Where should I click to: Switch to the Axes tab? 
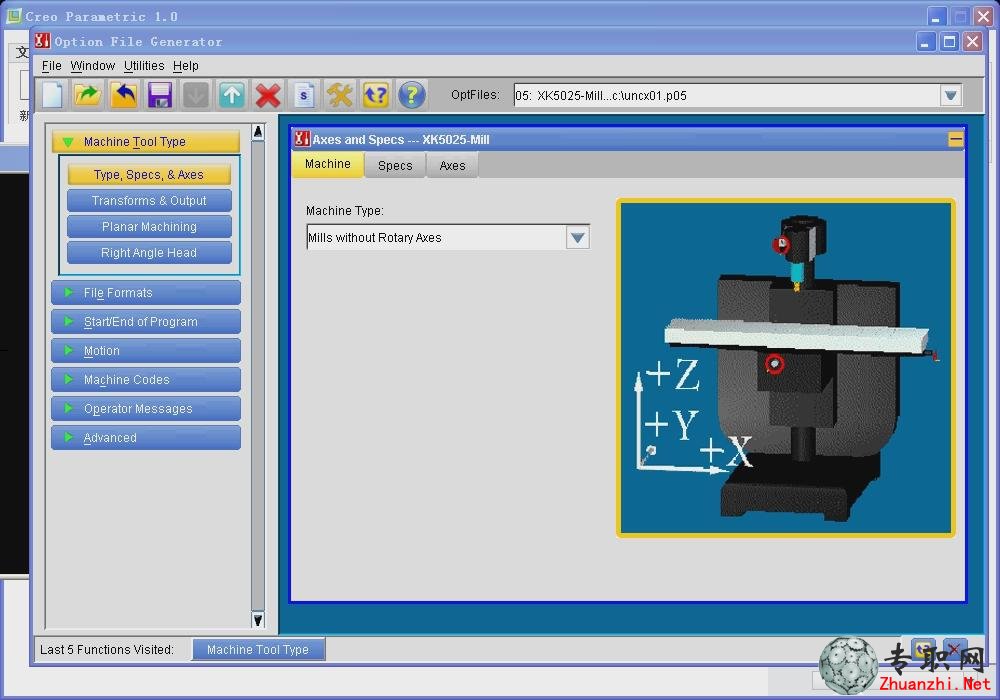pyautogui.click(x=452, y=166)
